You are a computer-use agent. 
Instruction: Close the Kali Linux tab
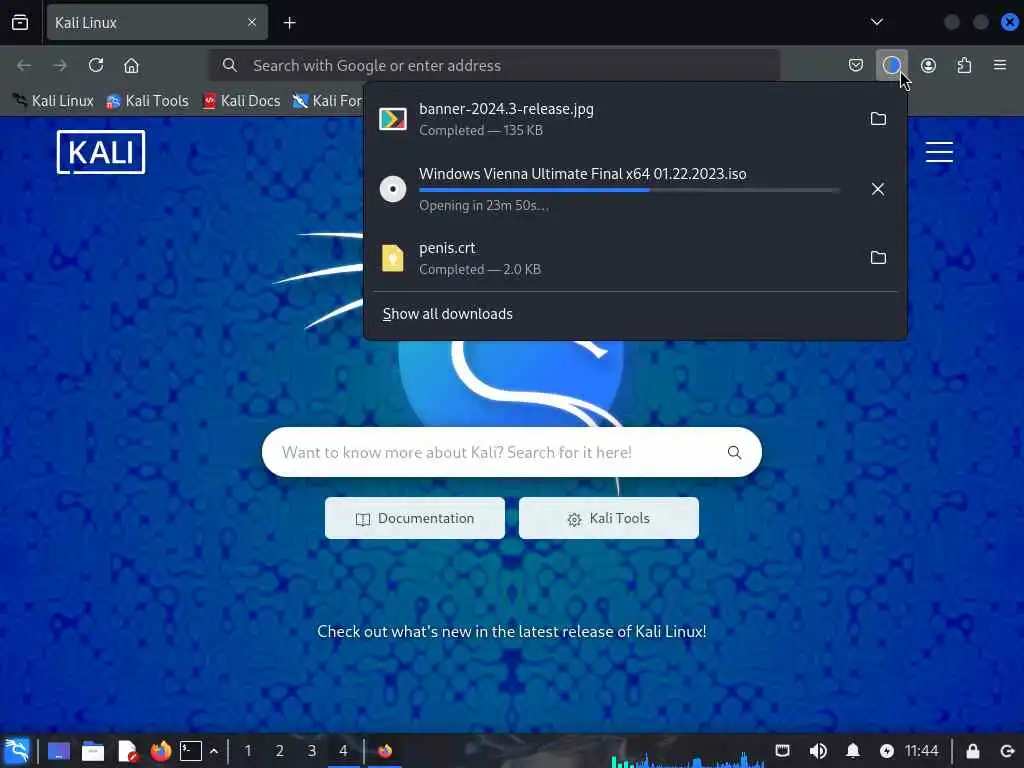252,23
